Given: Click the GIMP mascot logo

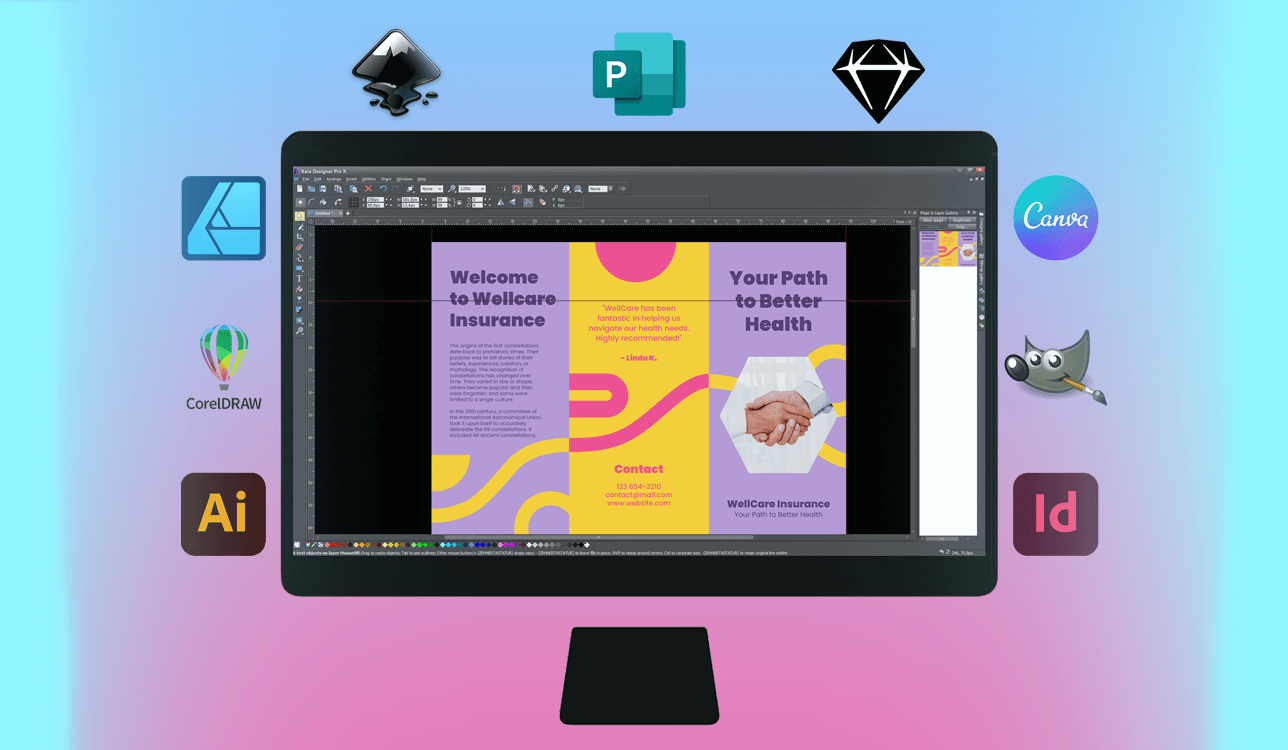Looking at the screenshot, I should pos(1055,366).
